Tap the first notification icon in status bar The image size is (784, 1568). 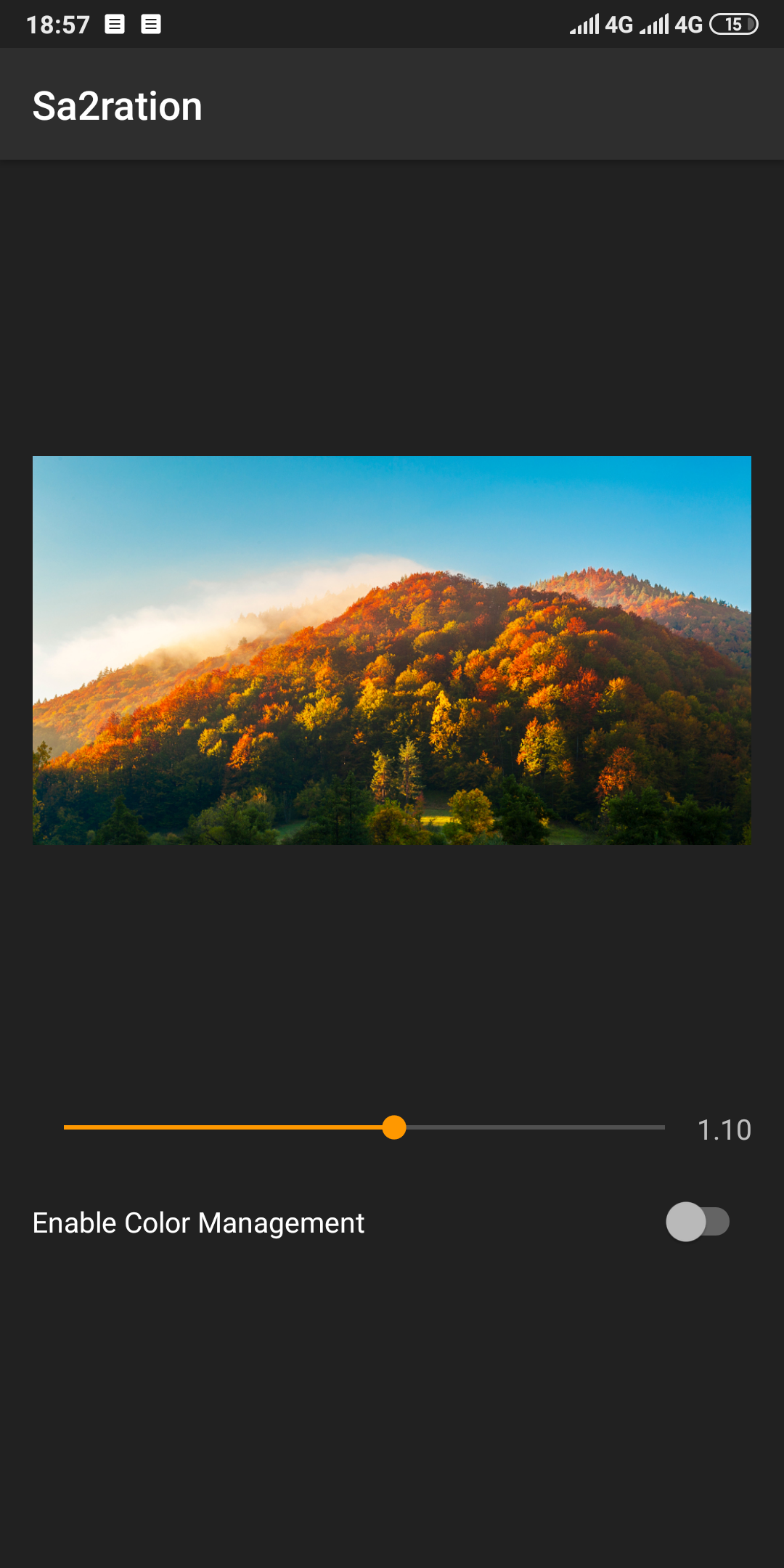(115, 25)
